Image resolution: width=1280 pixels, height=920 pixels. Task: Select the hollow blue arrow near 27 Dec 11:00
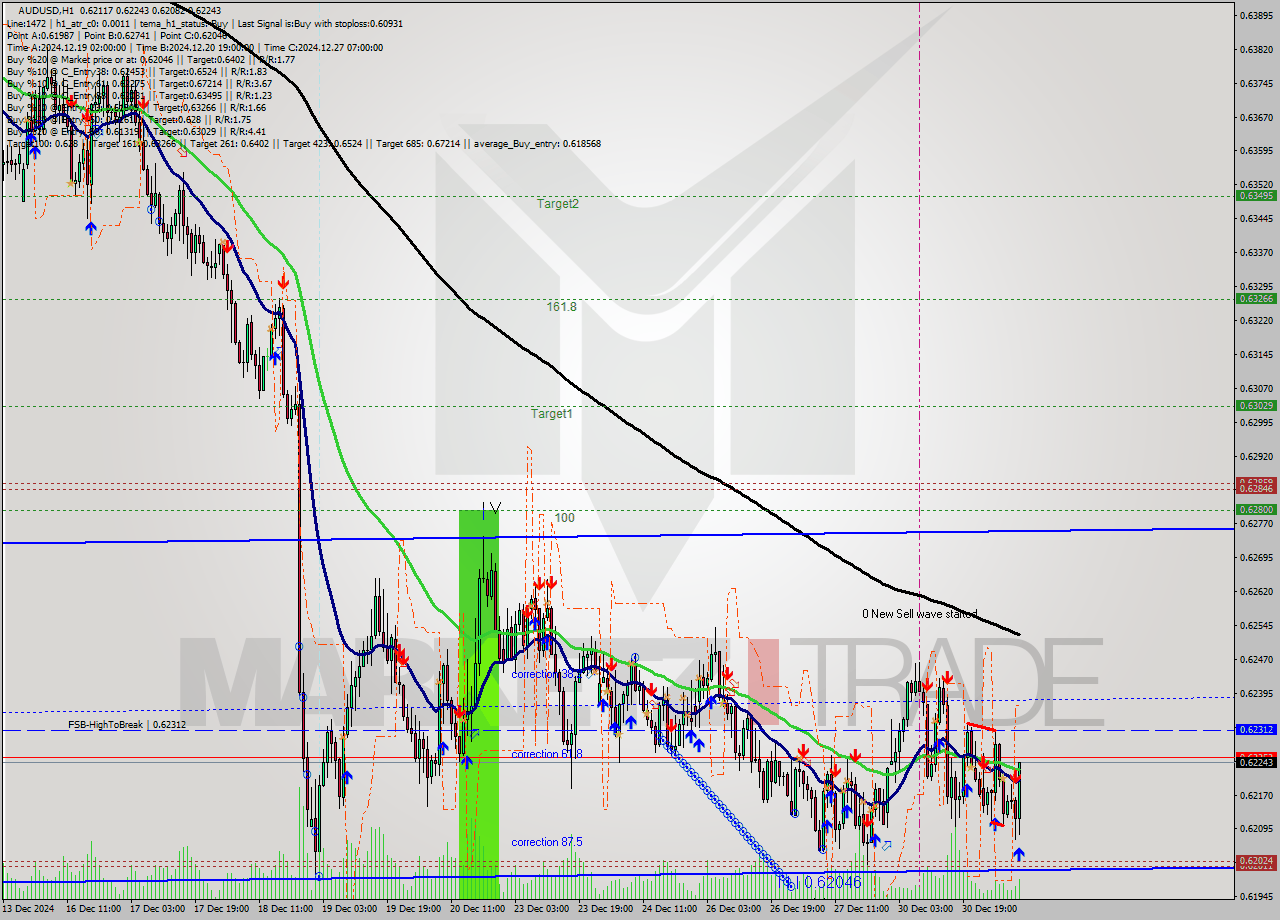[x=886, y=846]
